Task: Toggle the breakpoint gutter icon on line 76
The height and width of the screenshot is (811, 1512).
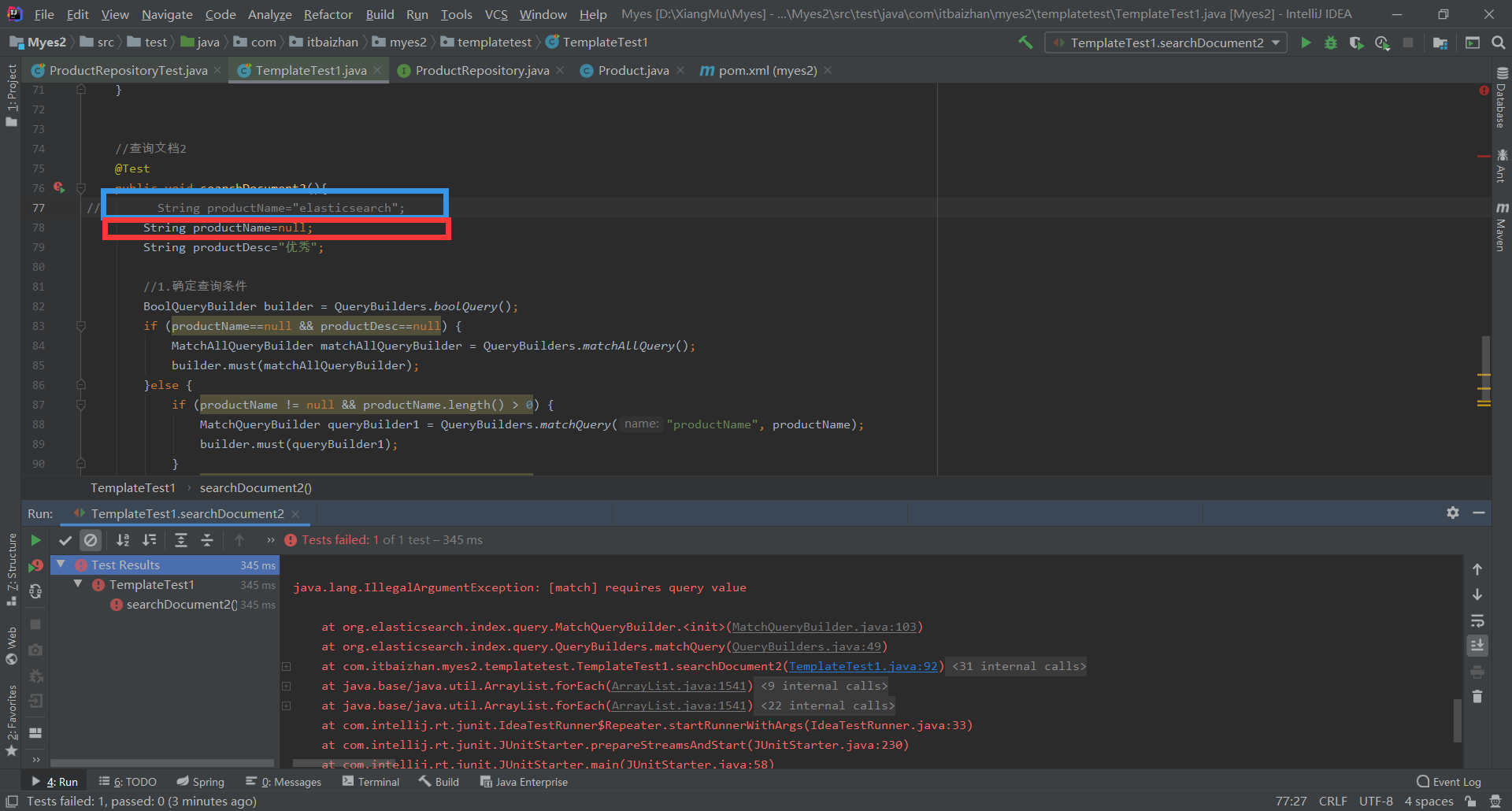Action: (x=59, y=187)
